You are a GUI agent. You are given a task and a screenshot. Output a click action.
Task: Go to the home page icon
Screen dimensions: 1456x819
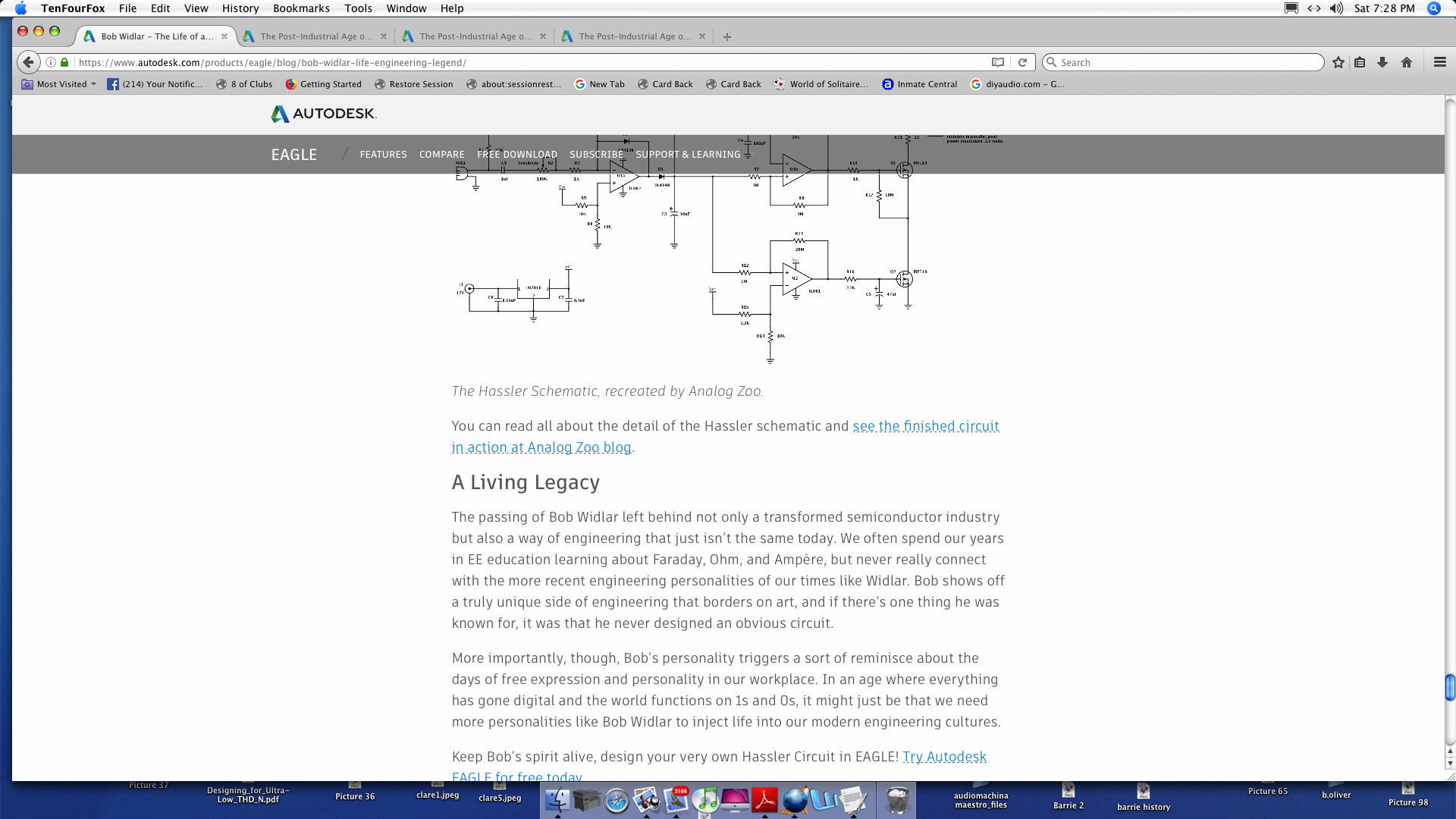[x=1407, y=62]
